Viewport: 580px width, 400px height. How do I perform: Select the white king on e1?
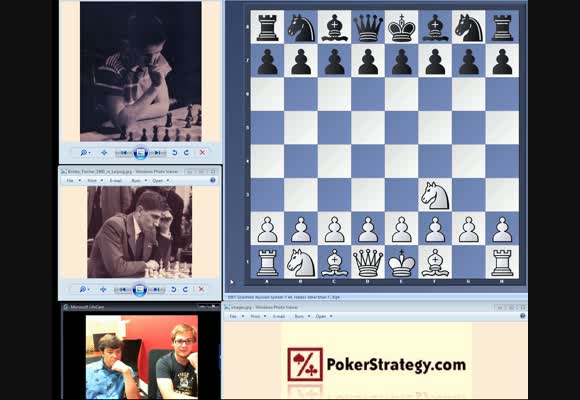(x=401, y=262)
